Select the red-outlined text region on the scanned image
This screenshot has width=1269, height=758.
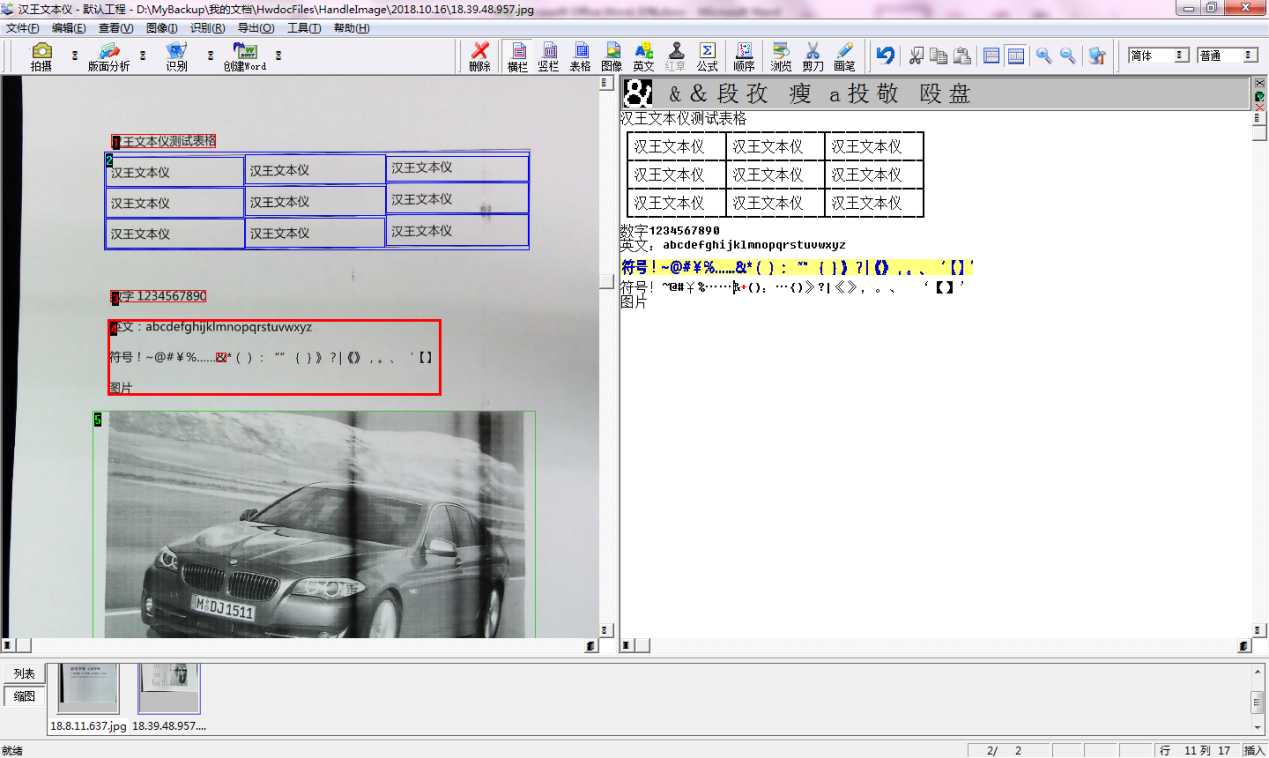click(x=274, y=357)
